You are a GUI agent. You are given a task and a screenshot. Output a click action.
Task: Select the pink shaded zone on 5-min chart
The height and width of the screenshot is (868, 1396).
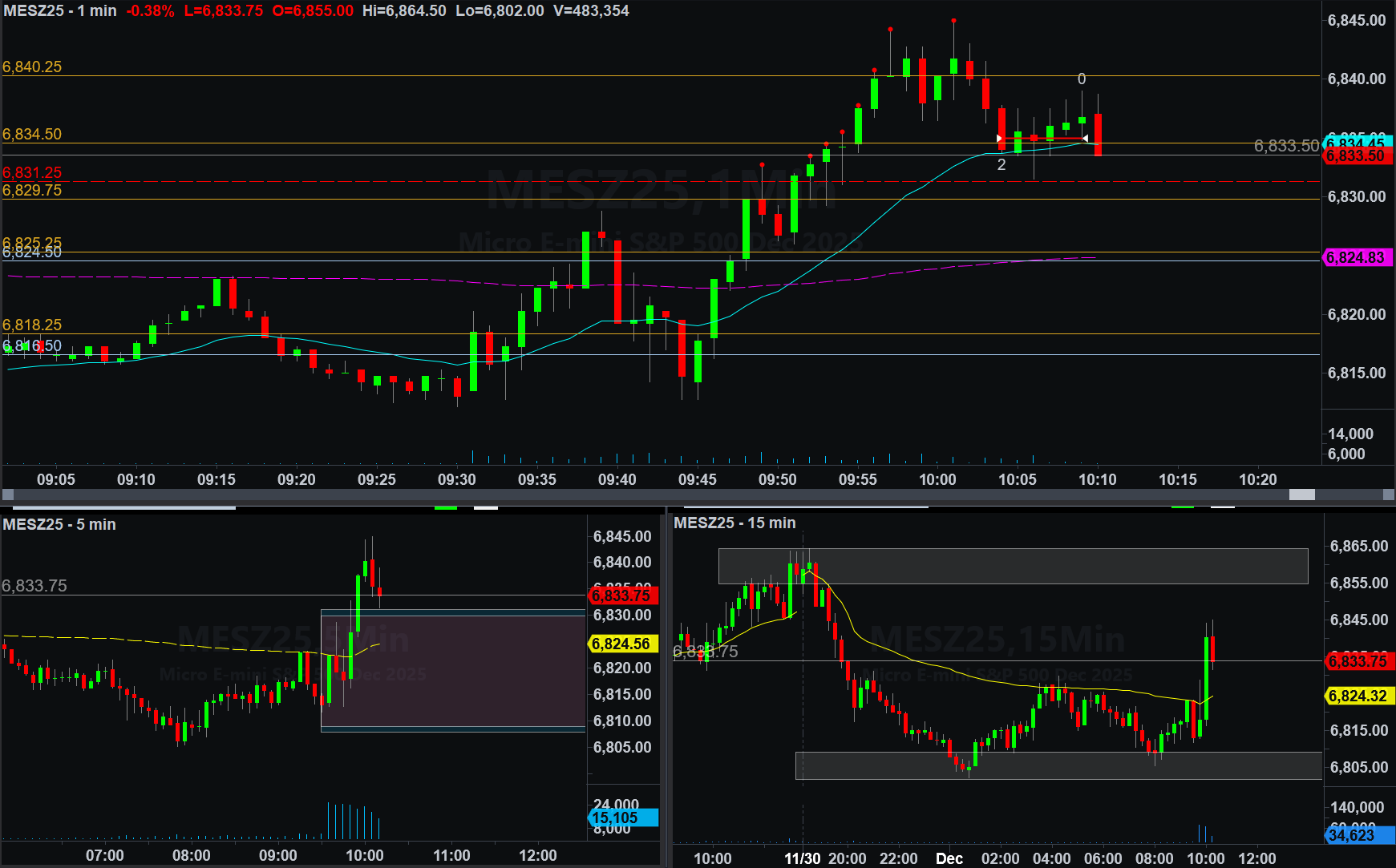point(453,670)
